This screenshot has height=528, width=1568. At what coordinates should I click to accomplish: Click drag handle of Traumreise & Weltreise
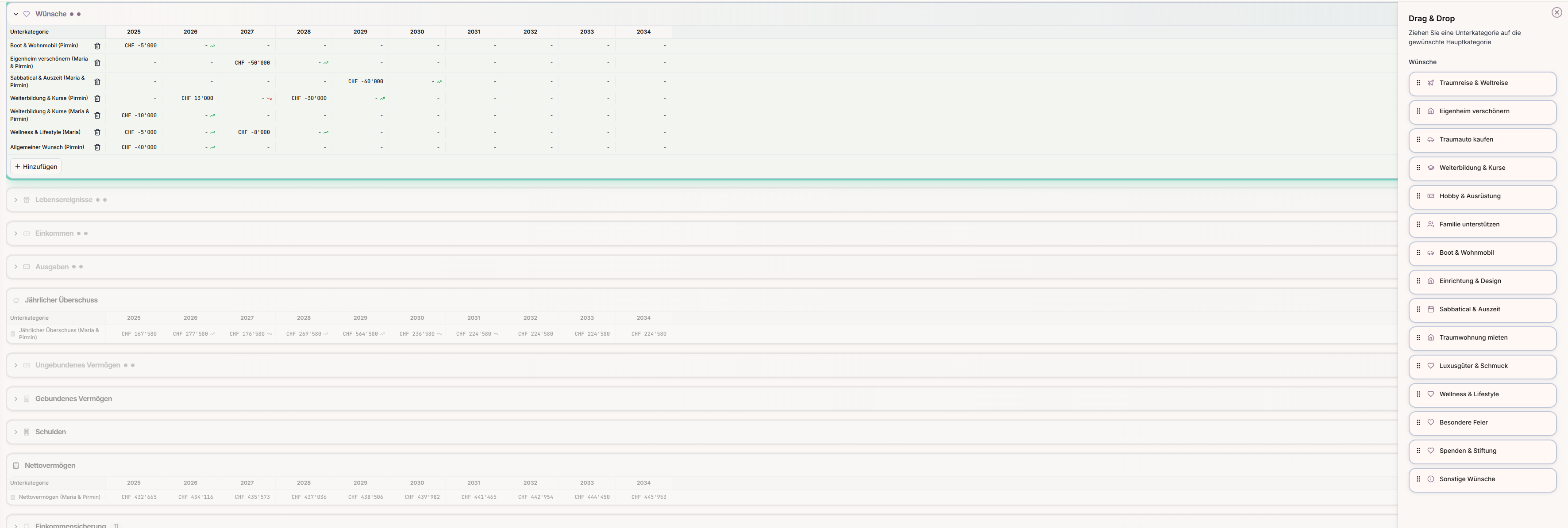[x=1418, y=83]
